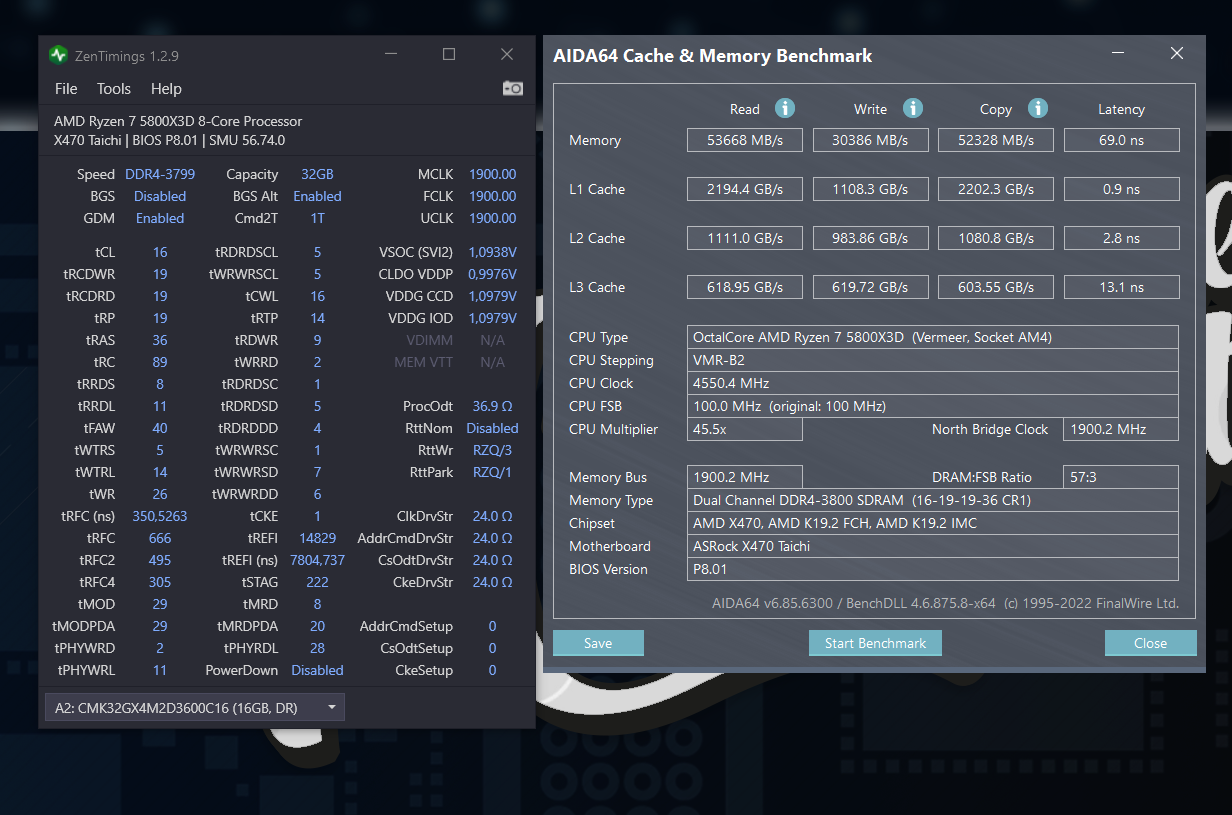Click the BIOS Version P8.01 field
Viewport: 1232px width, 815px height.
coord(933,569)
